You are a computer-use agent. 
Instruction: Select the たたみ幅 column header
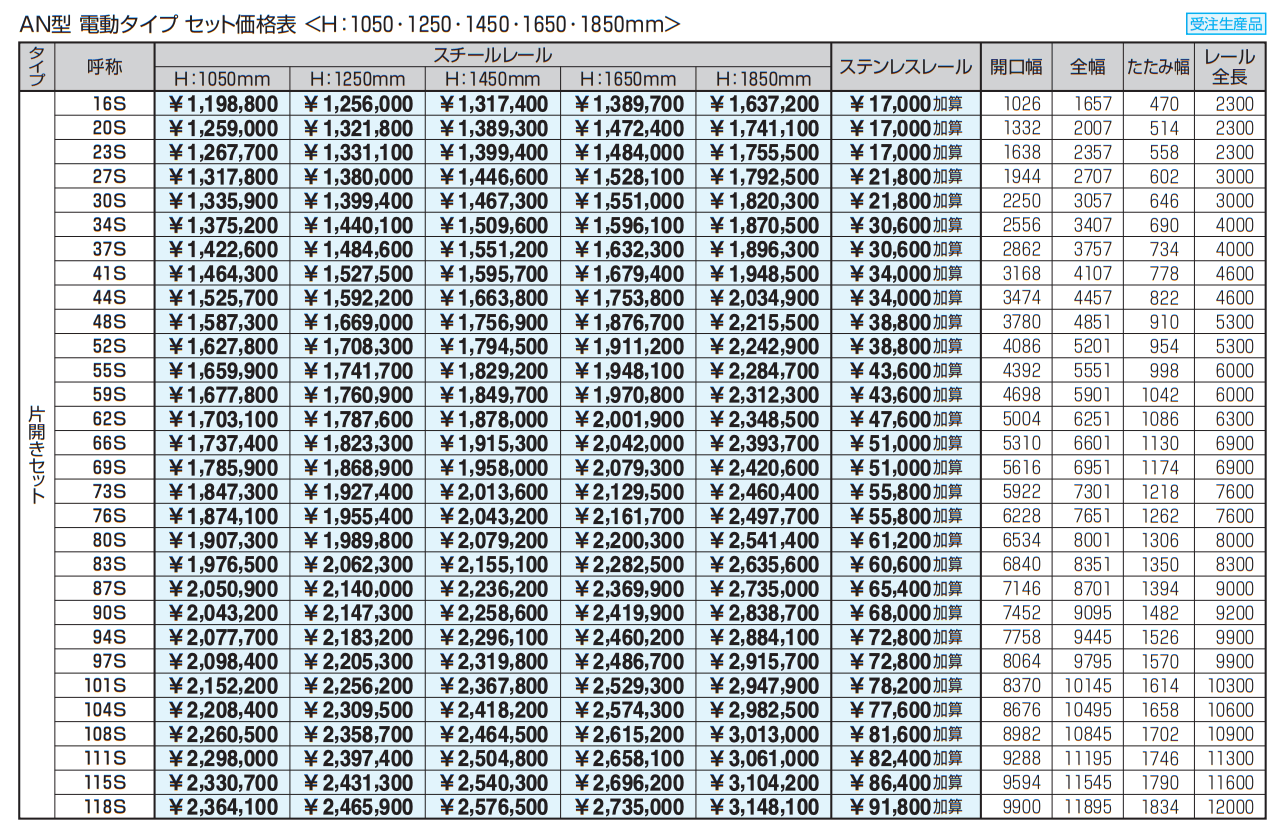pyautogui.click(x=1158, y=67)
